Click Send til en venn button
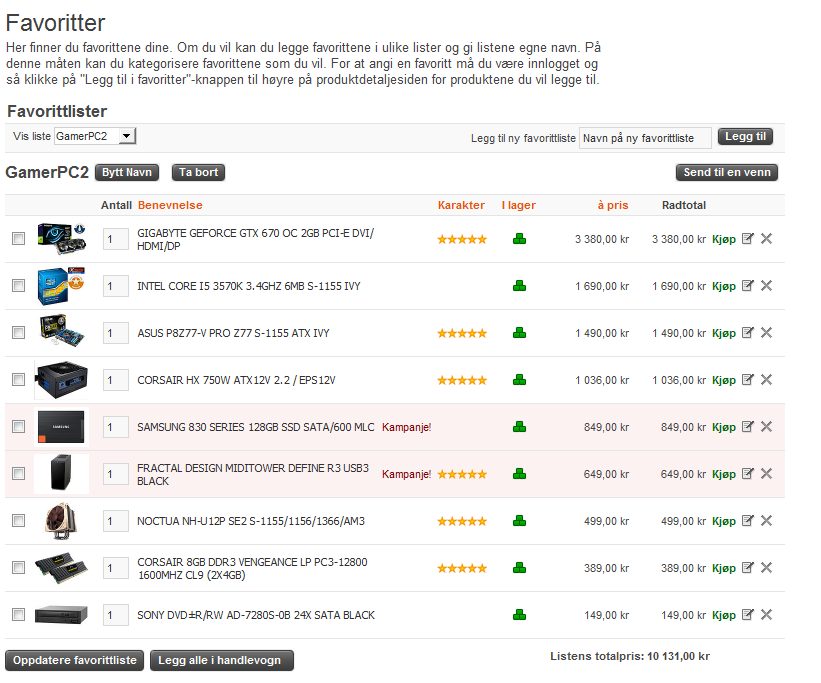 pyautogui.click(x=727, y=172)
